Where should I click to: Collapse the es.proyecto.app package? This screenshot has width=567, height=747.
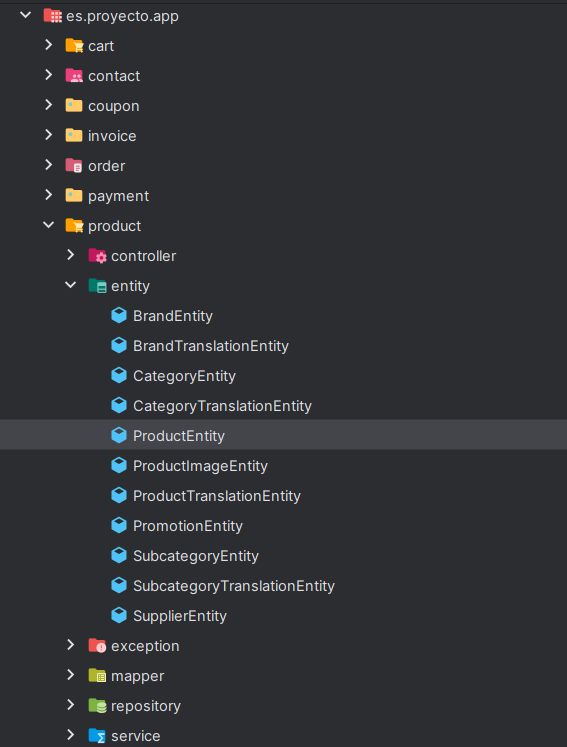tap(25, 15)
